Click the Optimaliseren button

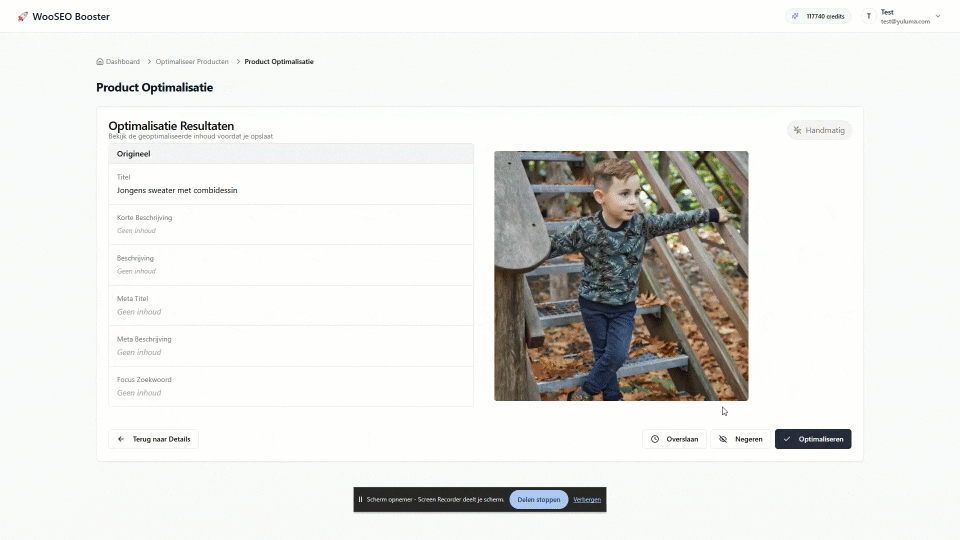pos(813,439)
